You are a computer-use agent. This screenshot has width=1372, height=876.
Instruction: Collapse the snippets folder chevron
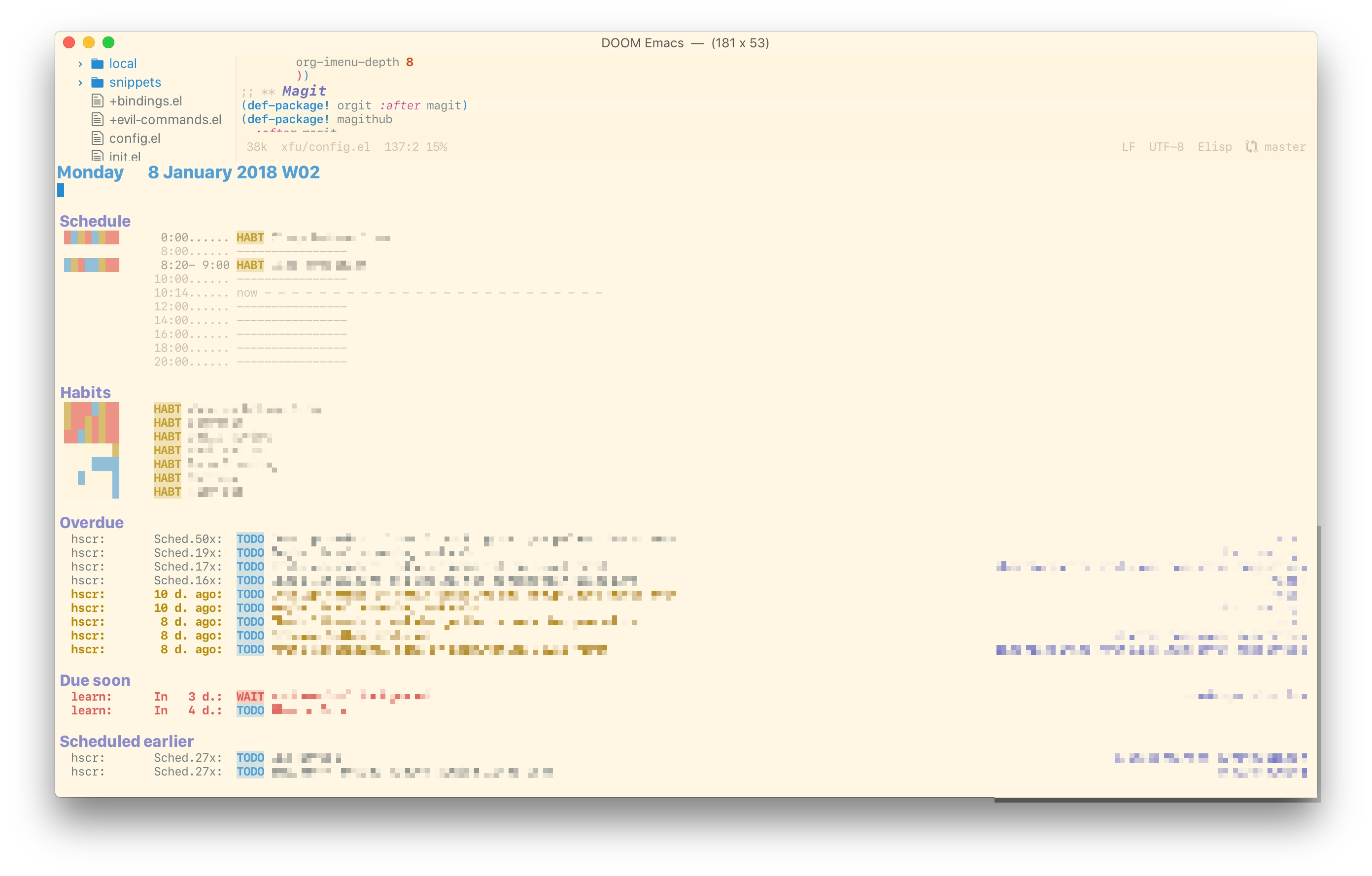pyautogui.click(x=79, y=83)
